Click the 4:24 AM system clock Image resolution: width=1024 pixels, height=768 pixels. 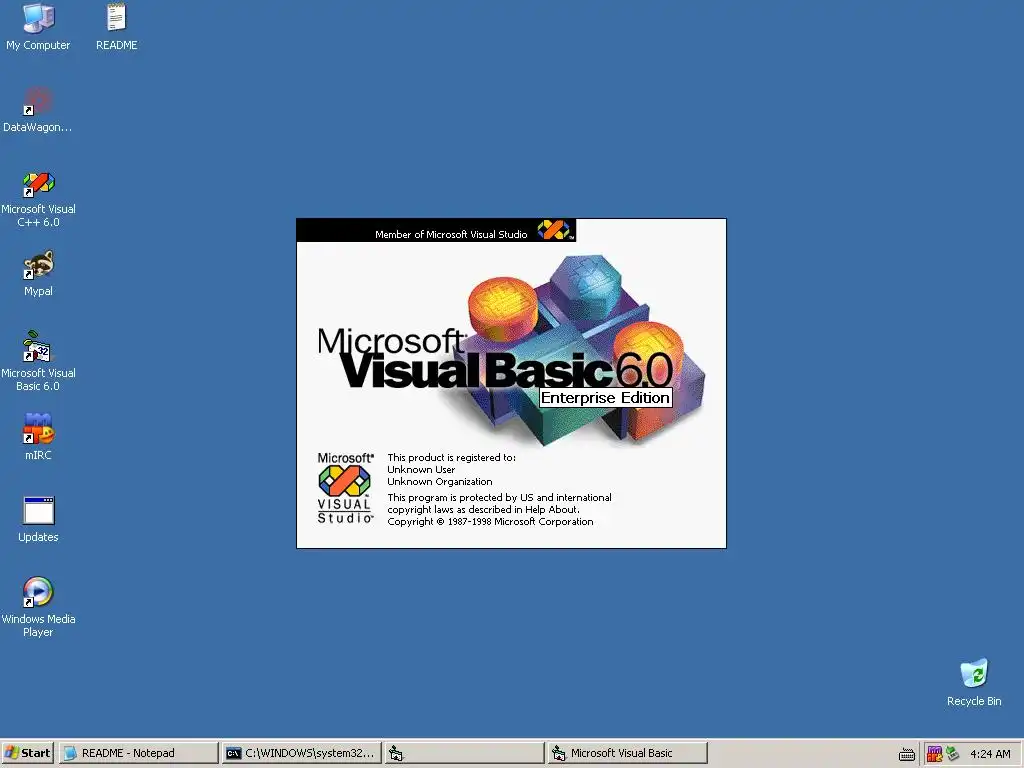[x=990, y=754]
